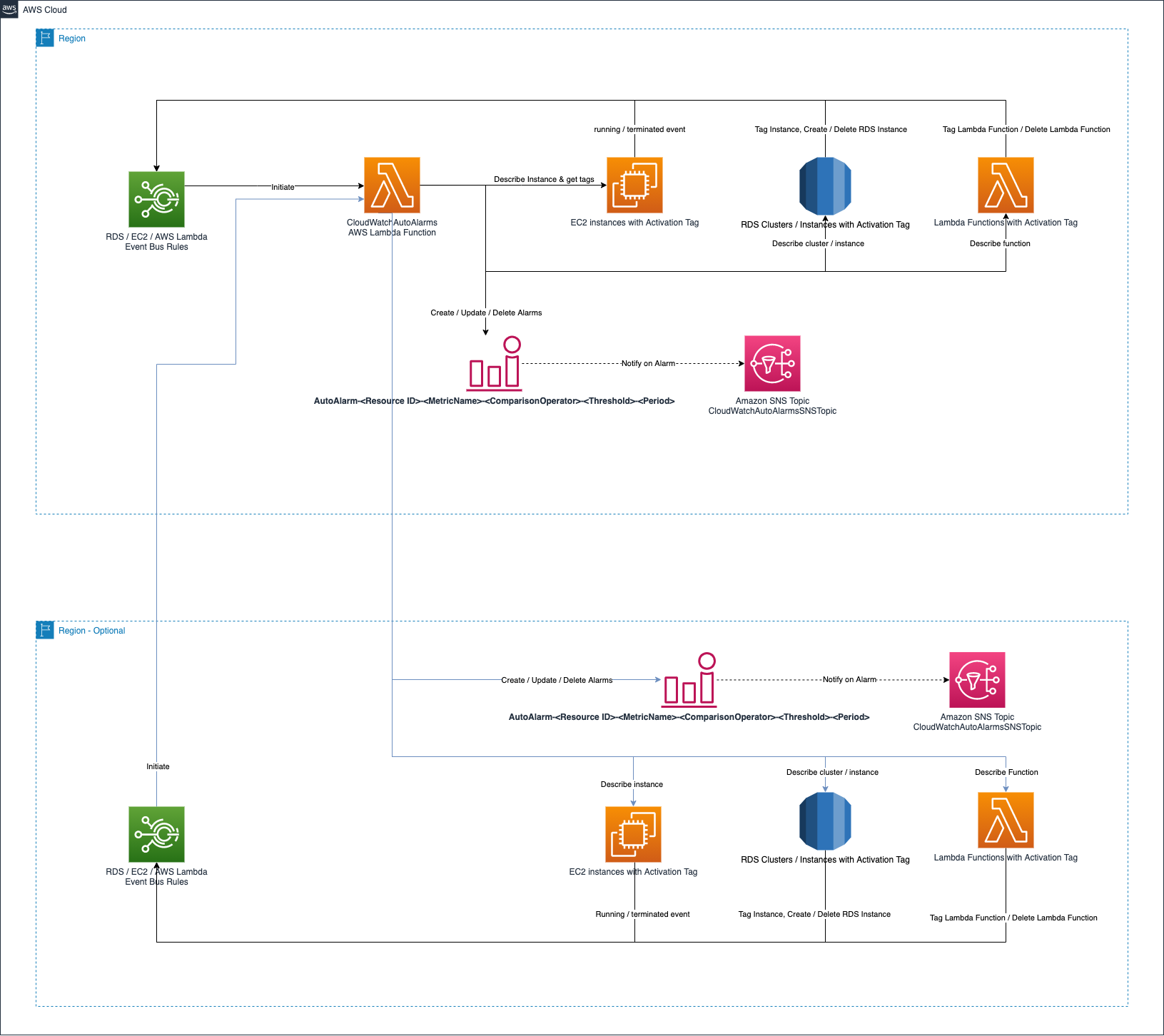Click upper 'Tag Instance, Create / Delete RDS Instance' label

pos(831,129)
